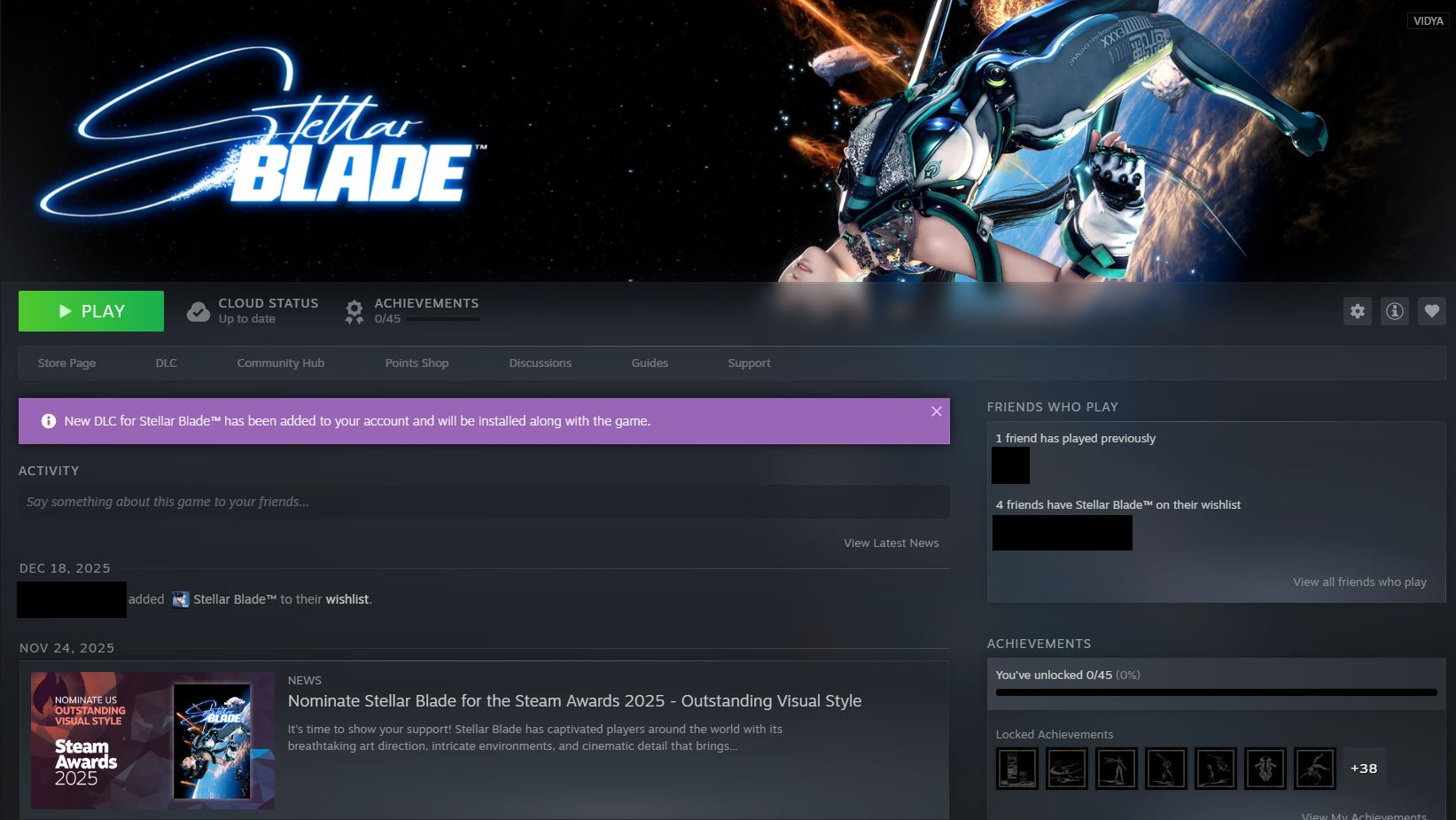Click the achievement progress bar under 'You've unlocked 0/45'
The height and width of the screenshot is (820, 1456).
pos(1217,692)
